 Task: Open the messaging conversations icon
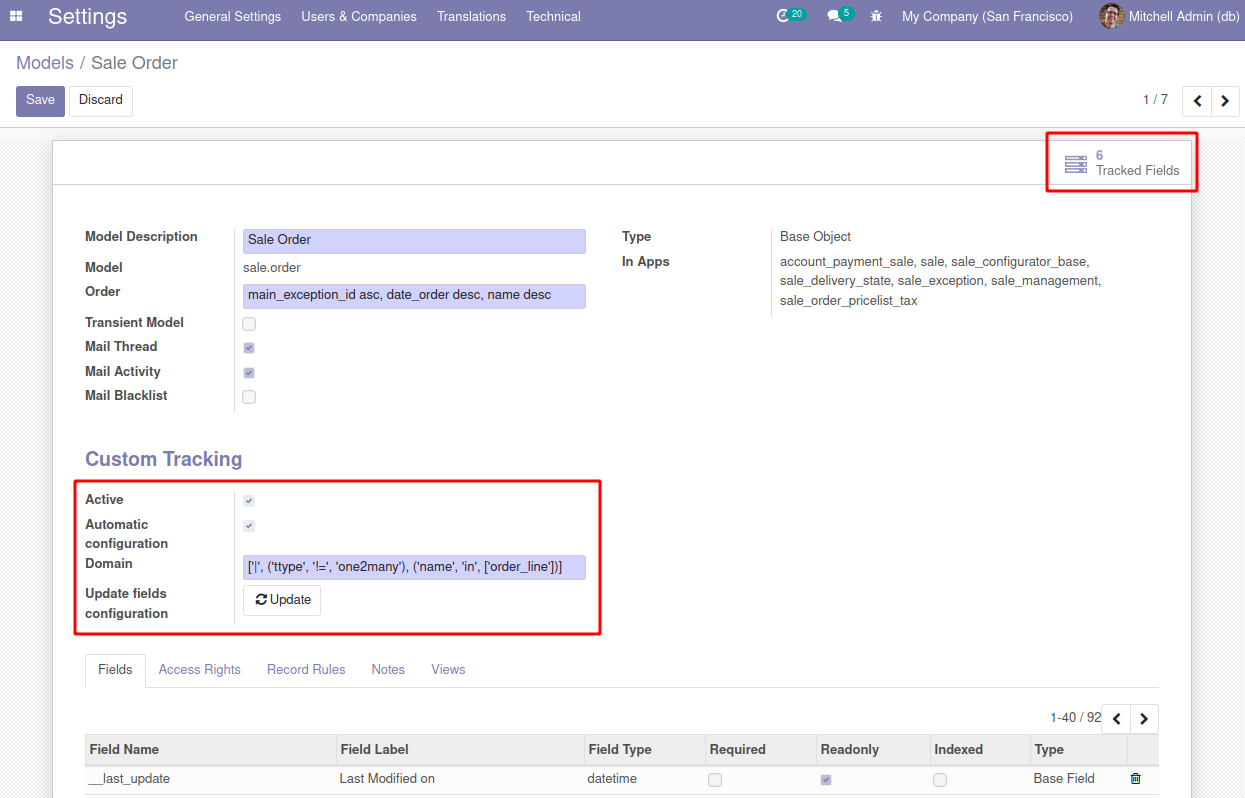coord(834,16)
